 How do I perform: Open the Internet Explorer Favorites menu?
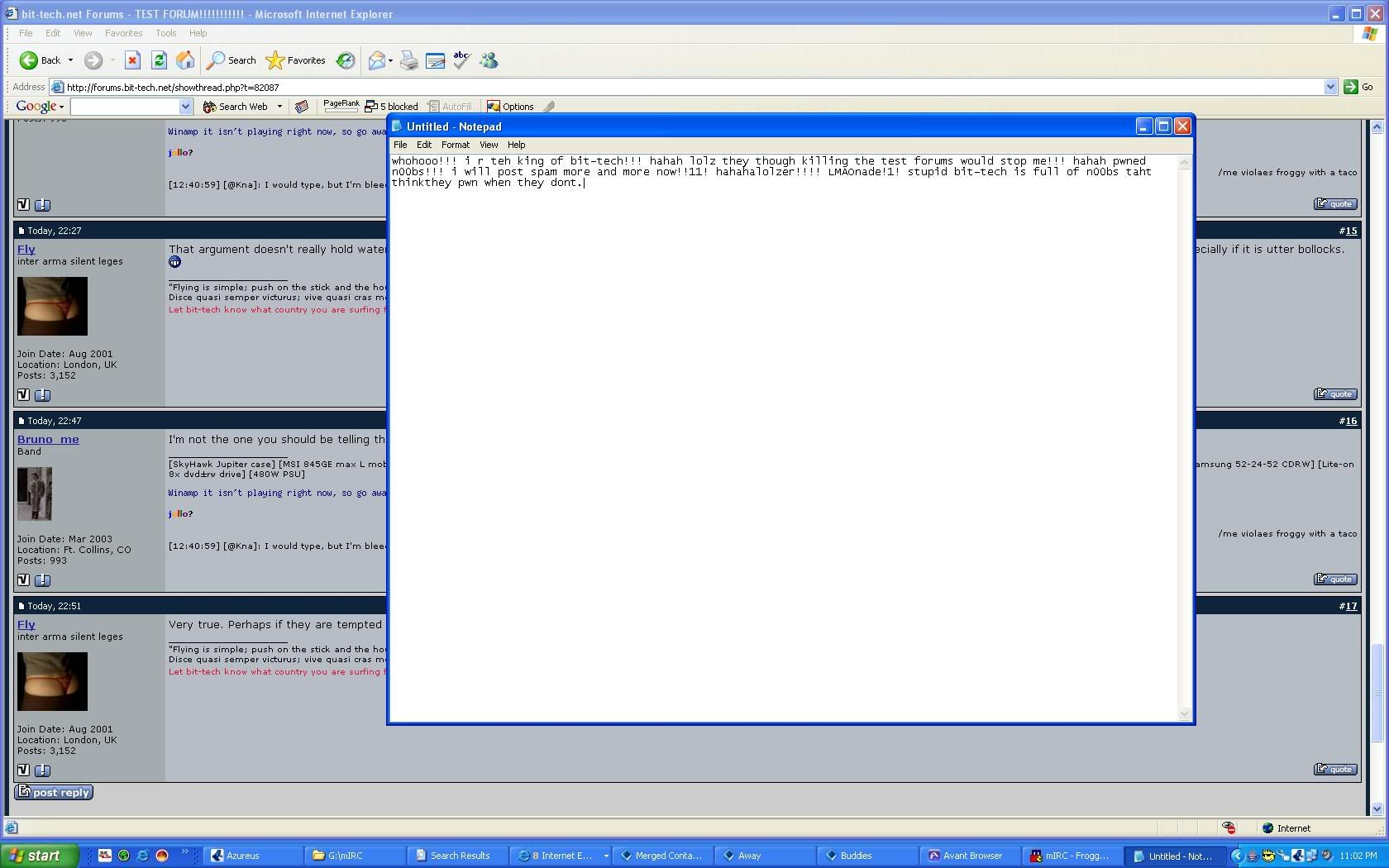123,33
